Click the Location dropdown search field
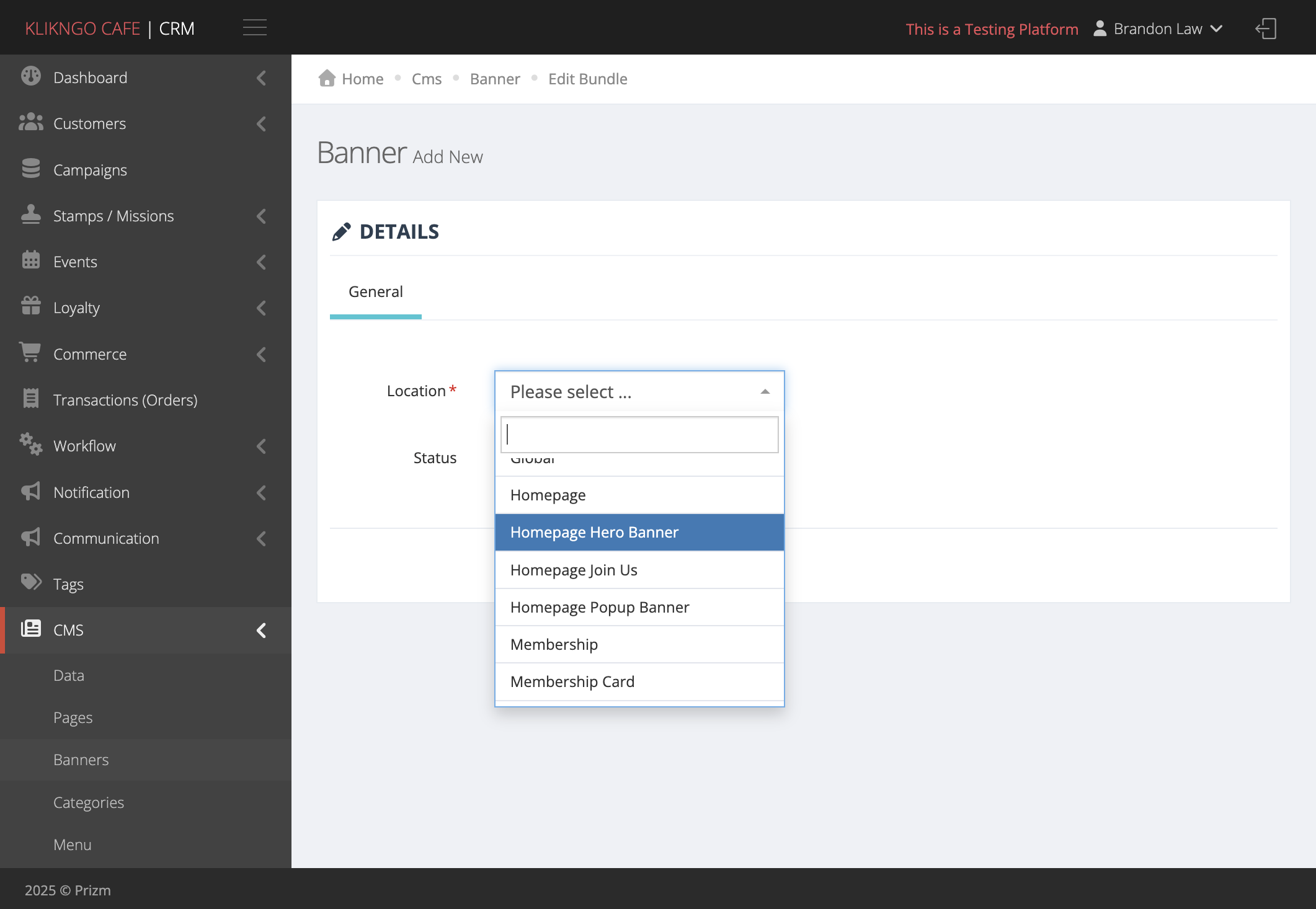The height and width of the screenshot is (909, 1316). coord(639,435)
